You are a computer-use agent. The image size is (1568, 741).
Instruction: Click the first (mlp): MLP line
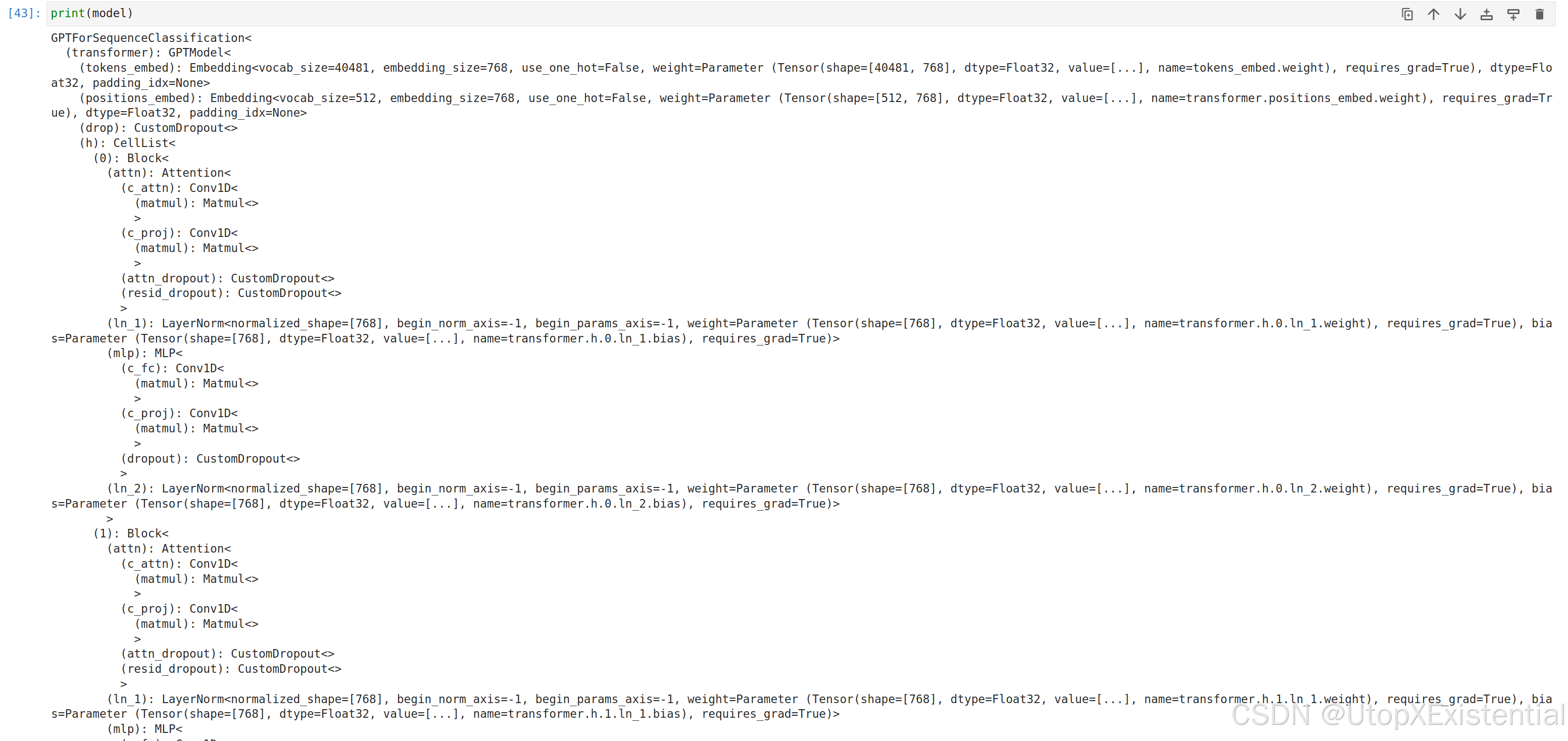pos(145,353)
